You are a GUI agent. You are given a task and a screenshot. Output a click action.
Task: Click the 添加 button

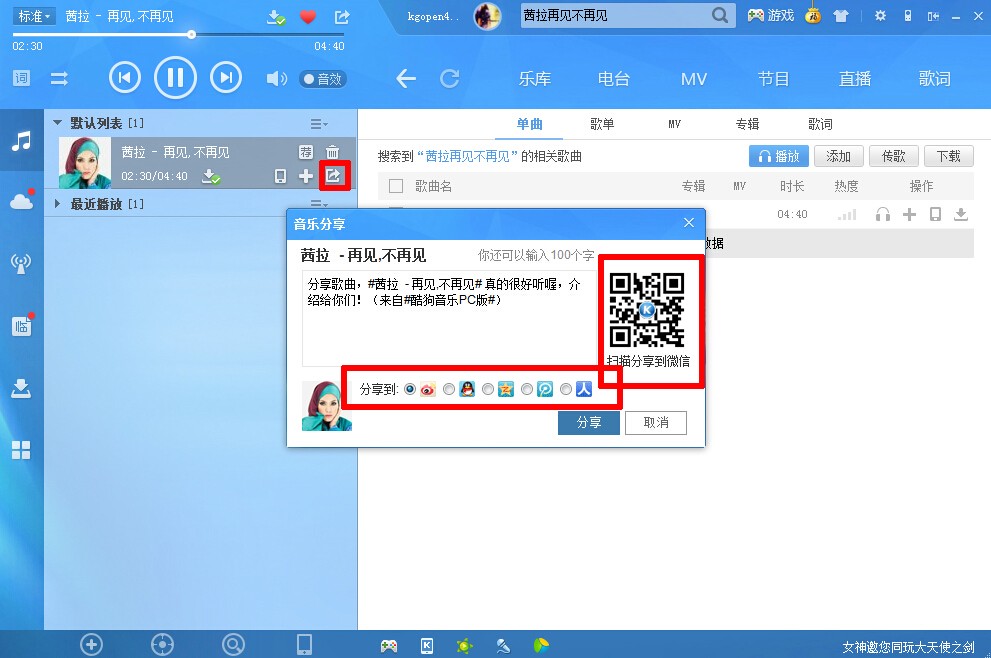coord(839,156)
